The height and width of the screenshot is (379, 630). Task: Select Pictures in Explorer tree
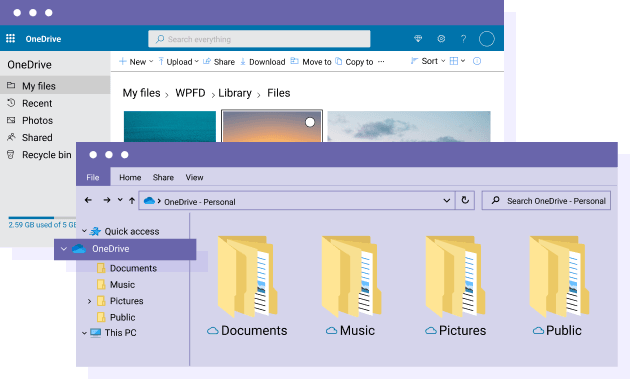[x=127, y=301]
